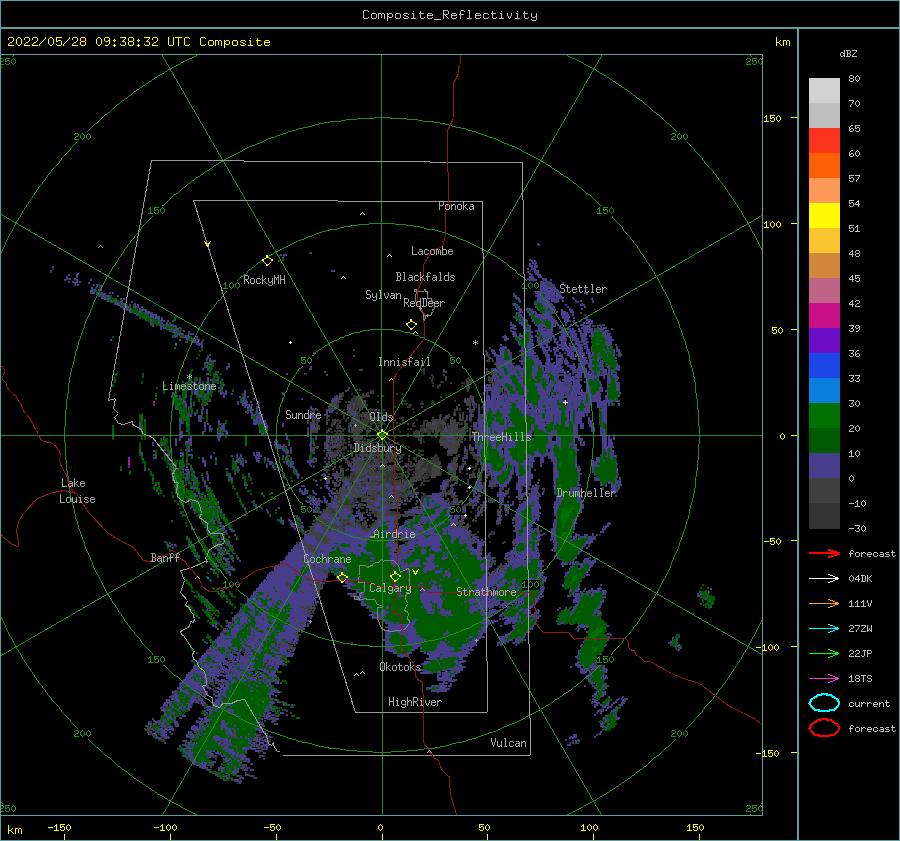Screen dimensions: 900x841
Task: Select the orange 111V arrow legend icon
Action: (x=824, y=603)
